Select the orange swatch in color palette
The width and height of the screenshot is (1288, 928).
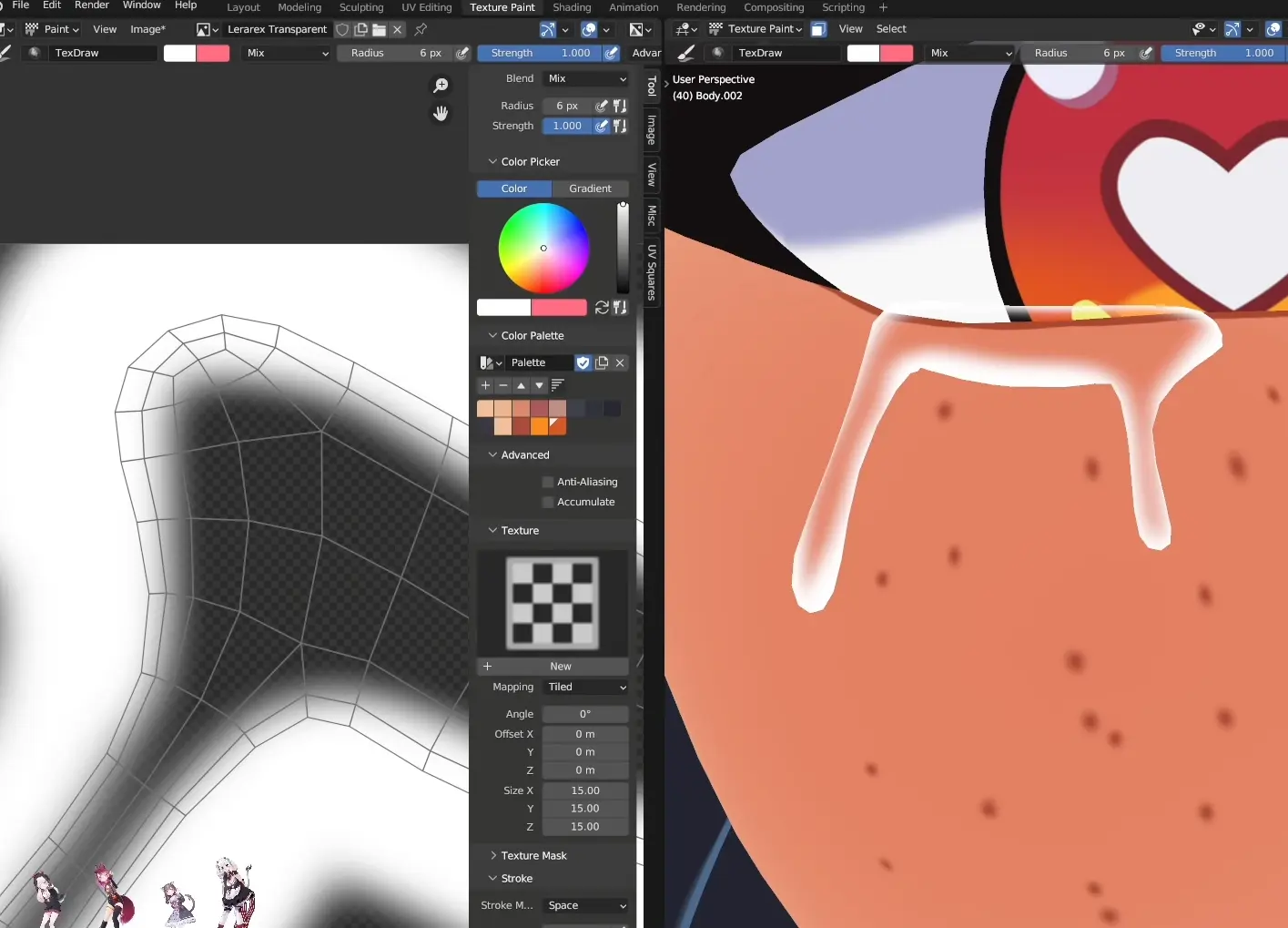click(539, 426)
